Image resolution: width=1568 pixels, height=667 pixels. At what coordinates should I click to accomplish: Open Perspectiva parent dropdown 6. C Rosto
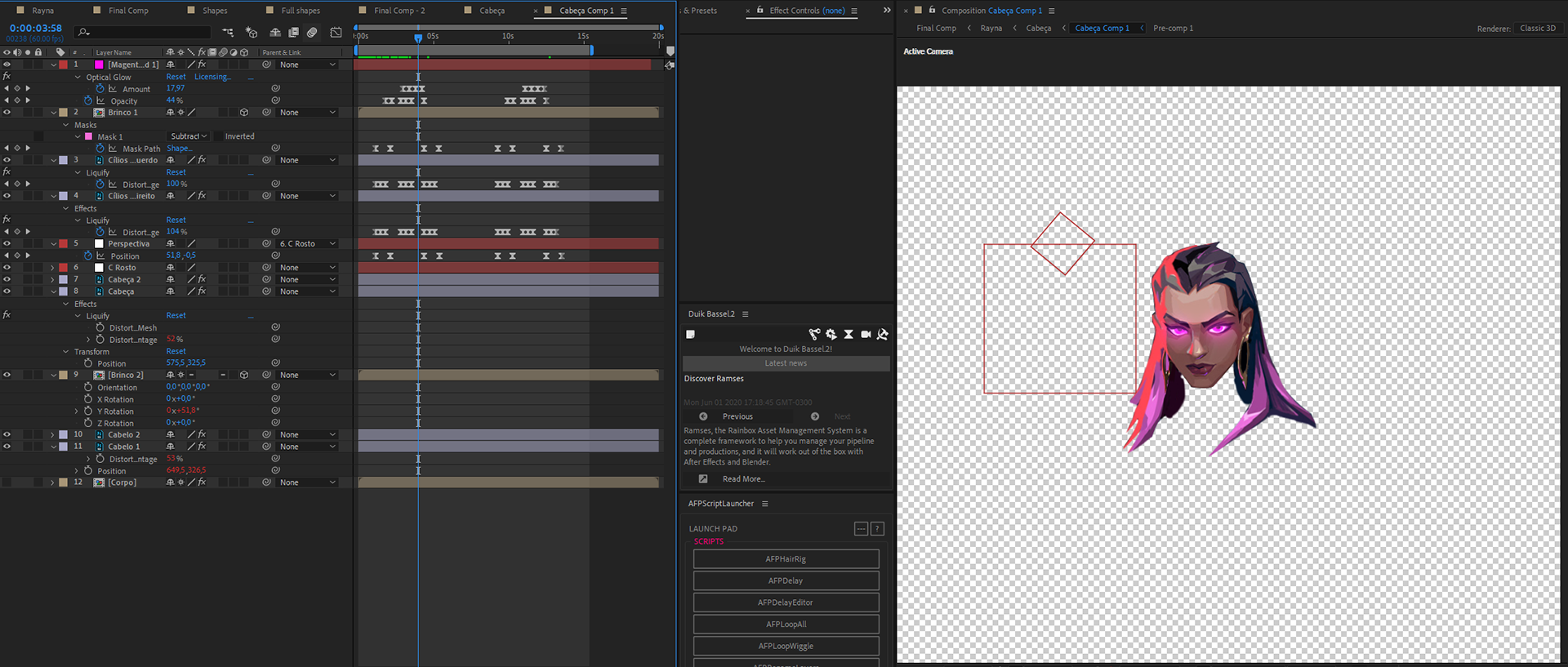tap(307, 243)
